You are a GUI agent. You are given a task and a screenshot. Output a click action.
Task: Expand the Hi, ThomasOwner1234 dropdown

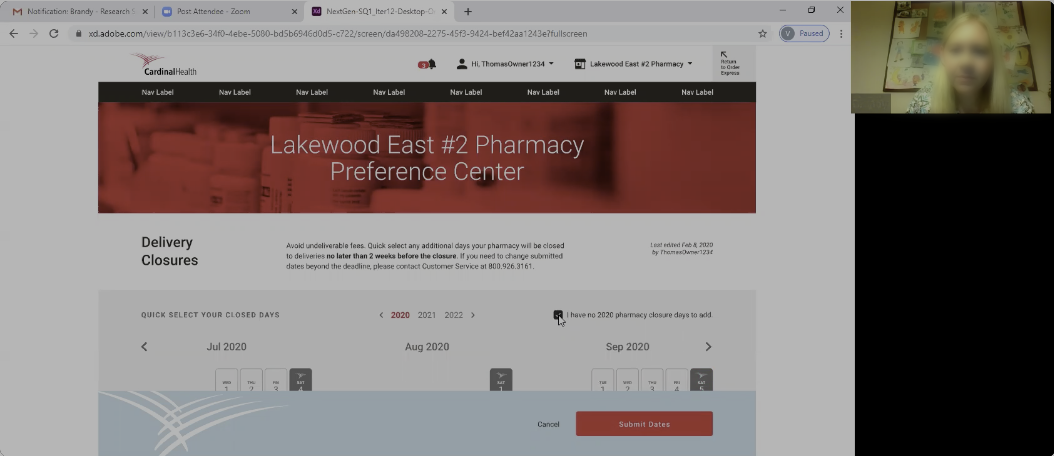505,64
